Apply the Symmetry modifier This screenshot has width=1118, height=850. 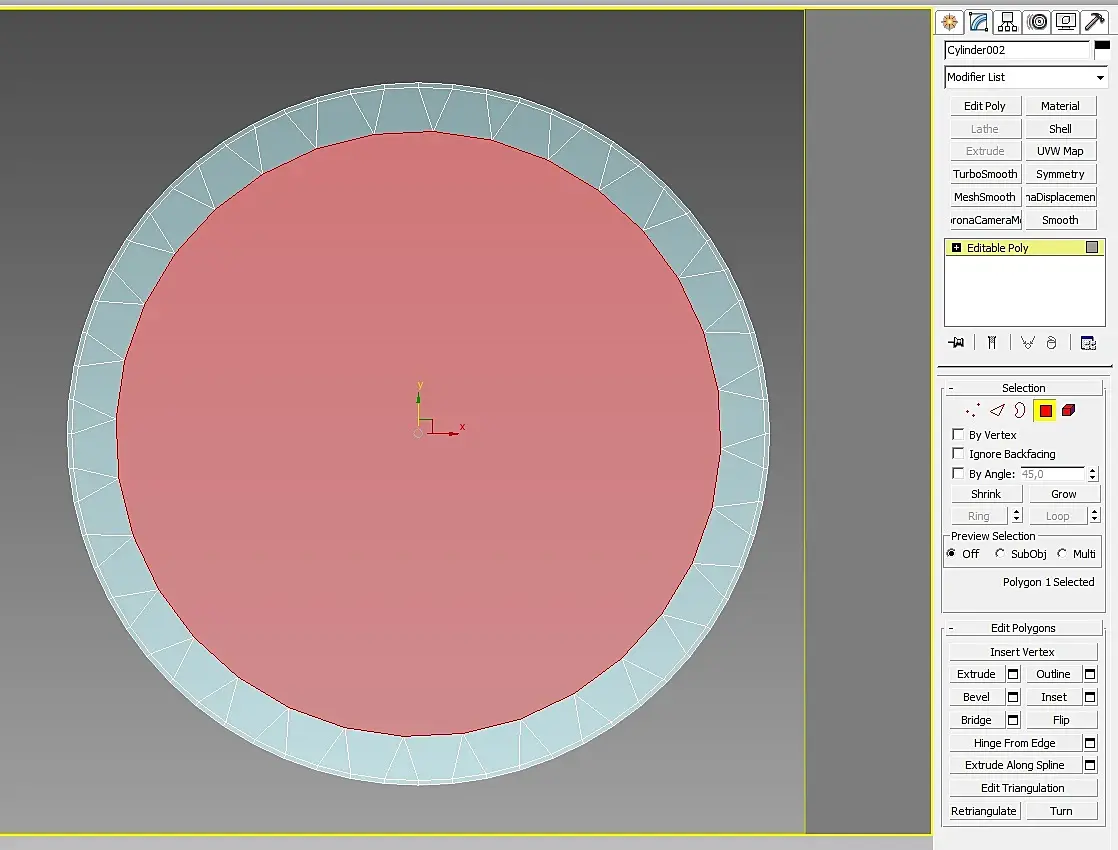click(1060, 174)
